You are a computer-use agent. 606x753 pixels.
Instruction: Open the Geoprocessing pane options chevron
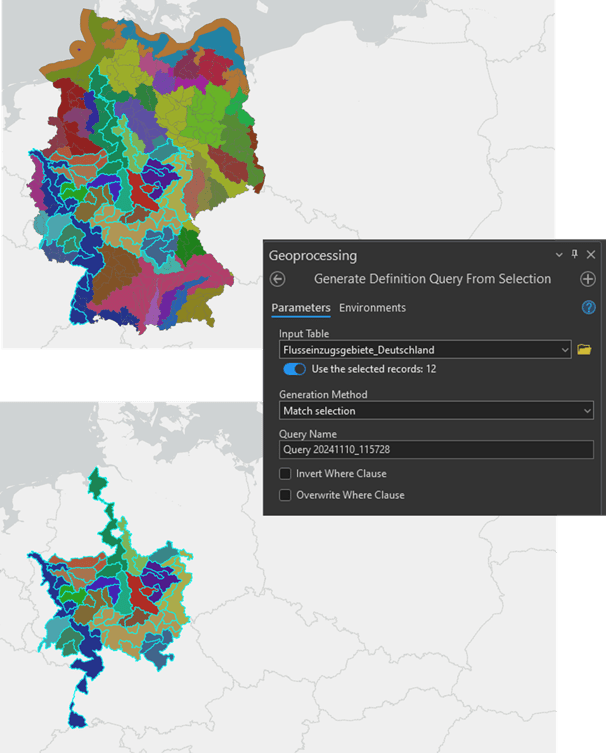559,255
